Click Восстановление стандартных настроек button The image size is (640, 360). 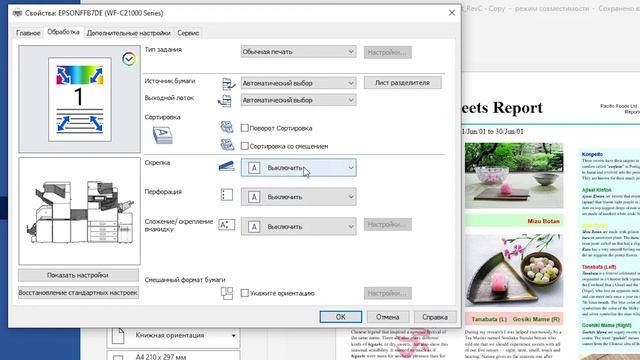pos(78,293)
